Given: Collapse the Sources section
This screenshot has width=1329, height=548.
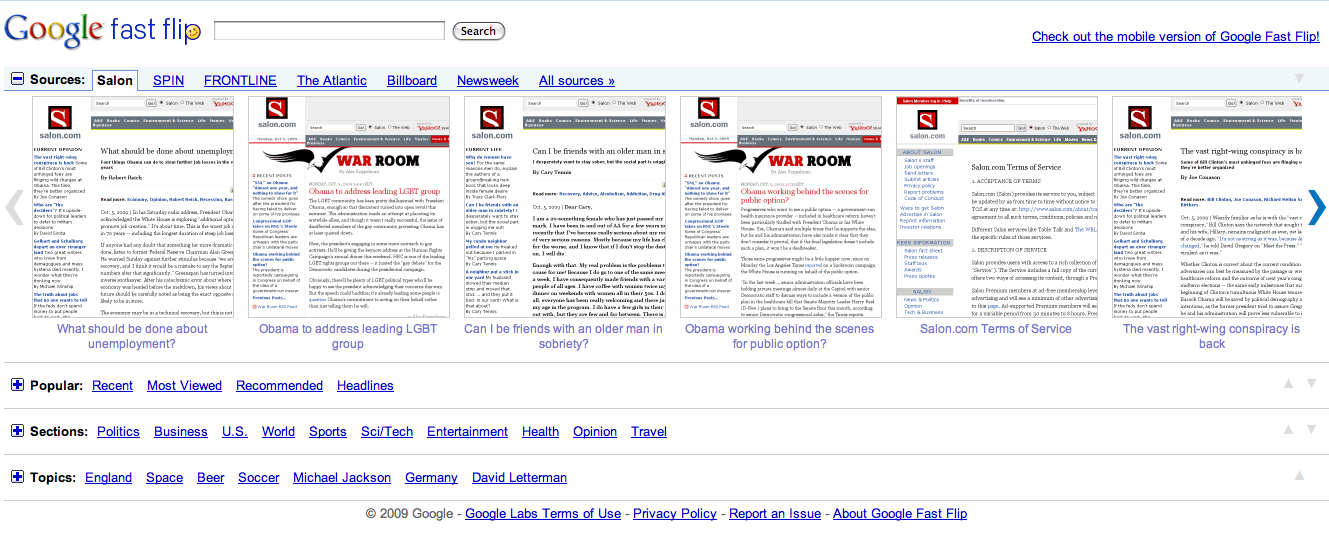Looking at the screenshot, I should coord(17,79).
